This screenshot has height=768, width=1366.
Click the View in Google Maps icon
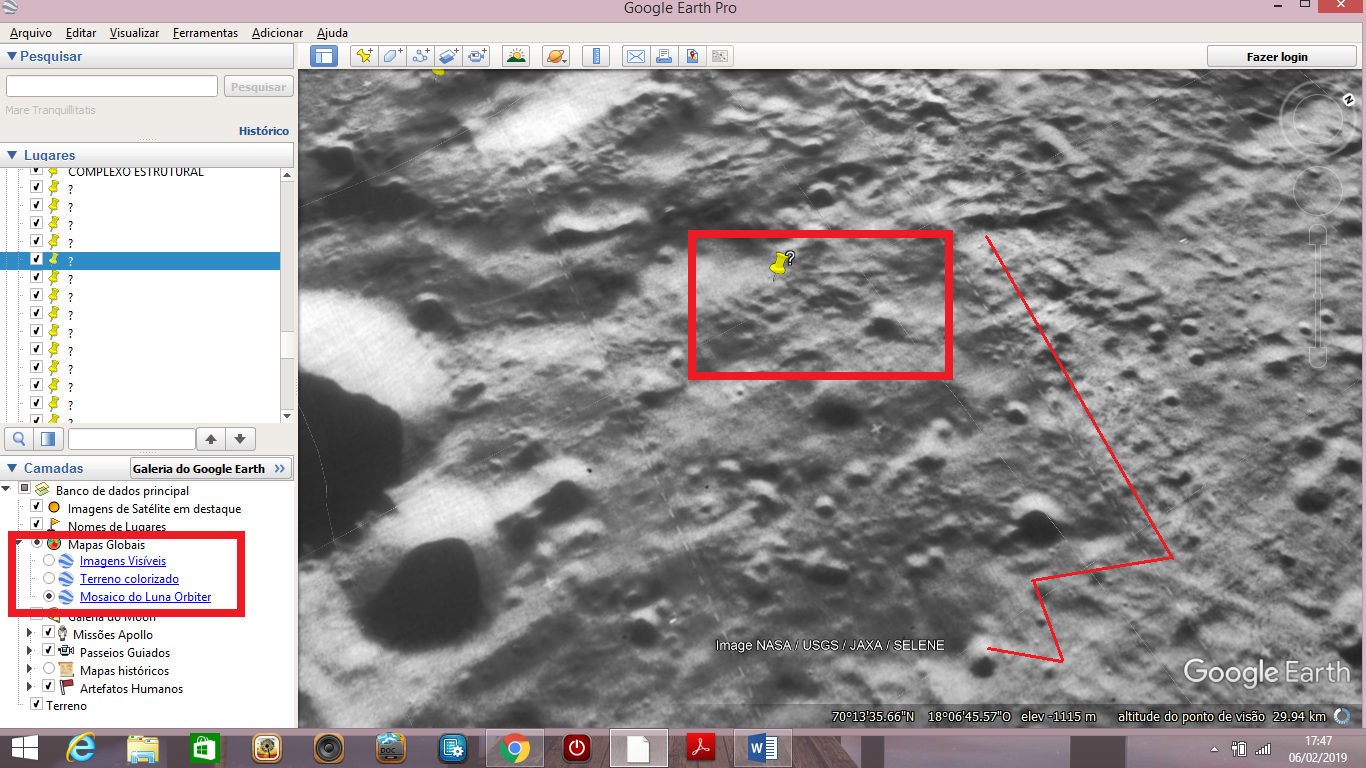pyautogui.click(x=719, y=56)
